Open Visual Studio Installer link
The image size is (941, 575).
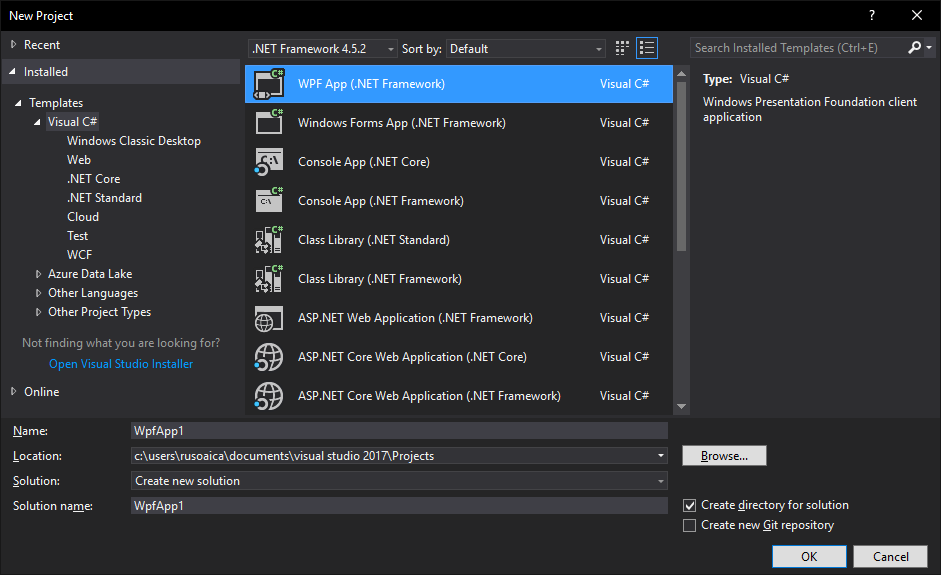121,364
